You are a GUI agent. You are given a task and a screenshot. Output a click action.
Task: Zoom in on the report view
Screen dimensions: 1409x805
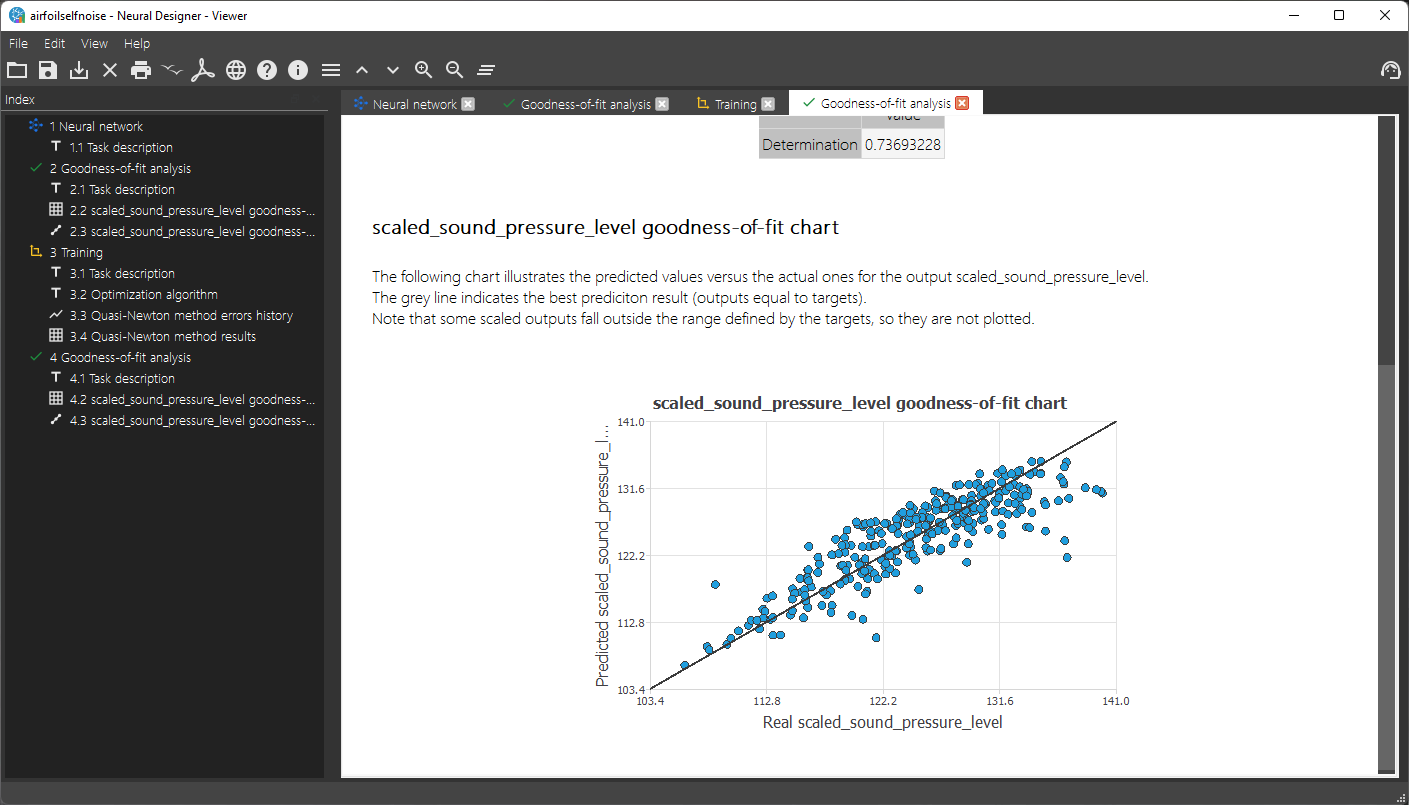click(x=423, y=69)
